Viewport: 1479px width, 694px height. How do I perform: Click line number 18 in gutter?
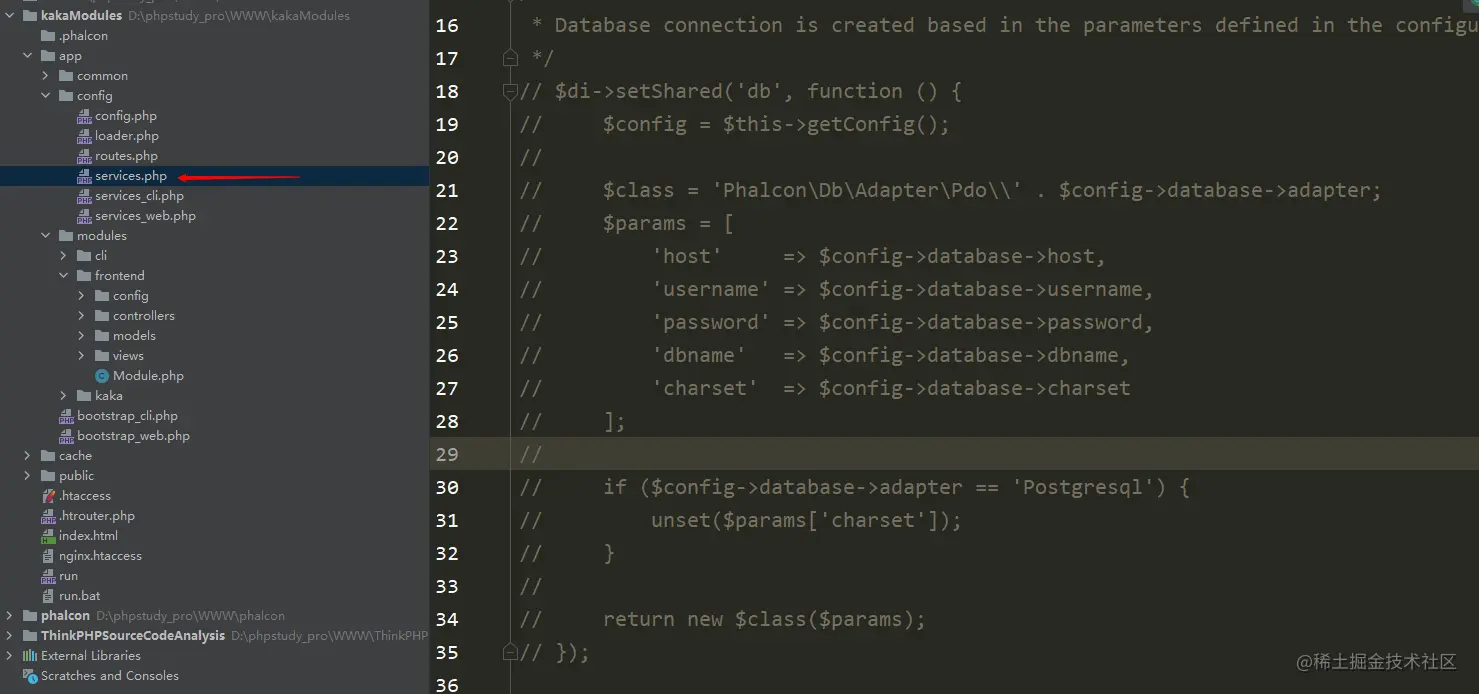tap(447, 91)
